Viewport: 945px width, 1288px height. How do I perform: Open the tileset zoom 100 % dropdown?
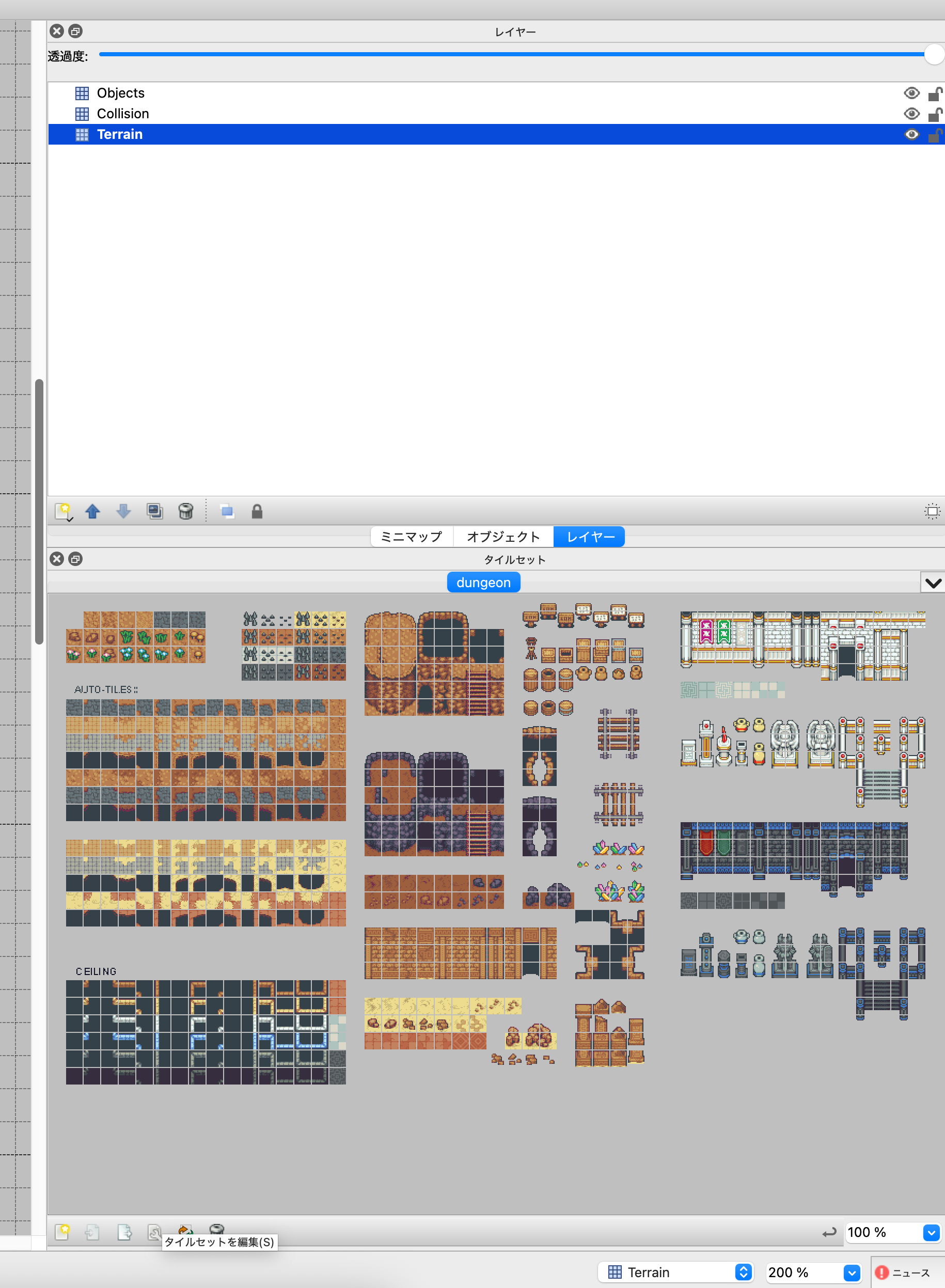pos(931,1233)
